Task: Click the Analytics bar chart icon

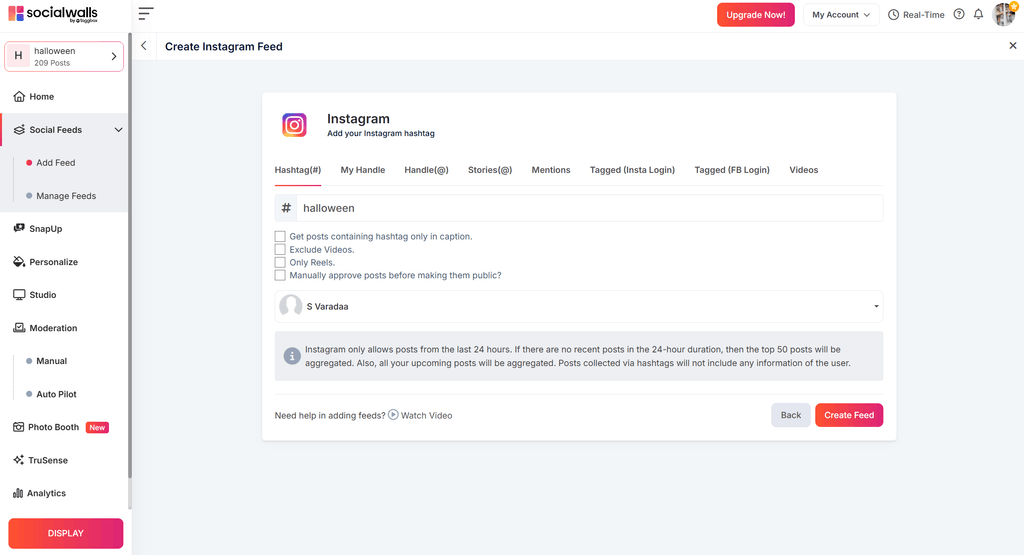Action: [18, 493]
